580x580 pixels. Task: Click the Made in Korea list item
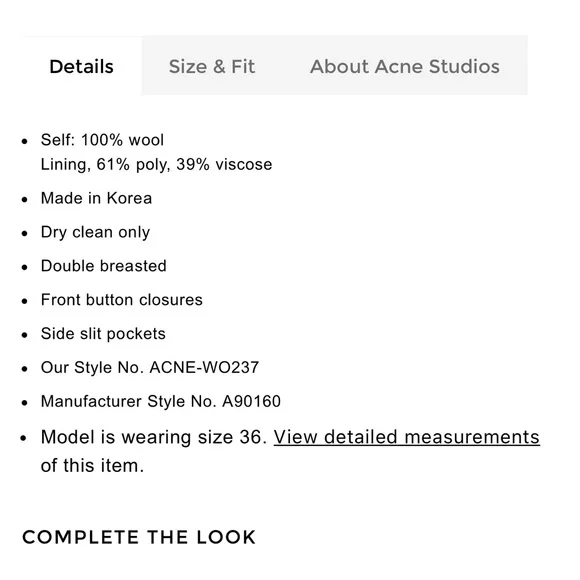[96, 198]
